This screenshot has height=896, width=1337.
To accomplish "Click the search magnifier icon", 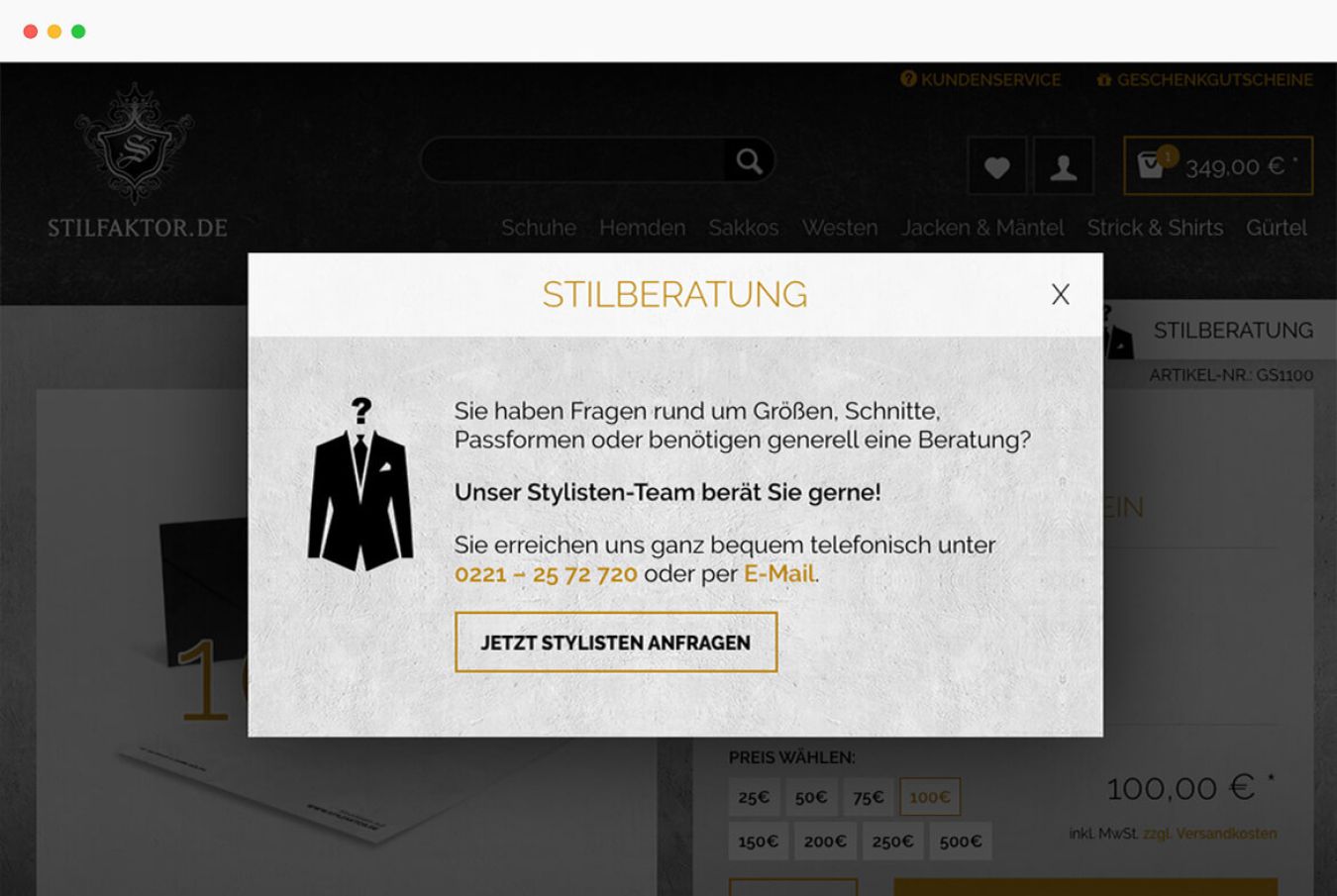I will 750,161.
